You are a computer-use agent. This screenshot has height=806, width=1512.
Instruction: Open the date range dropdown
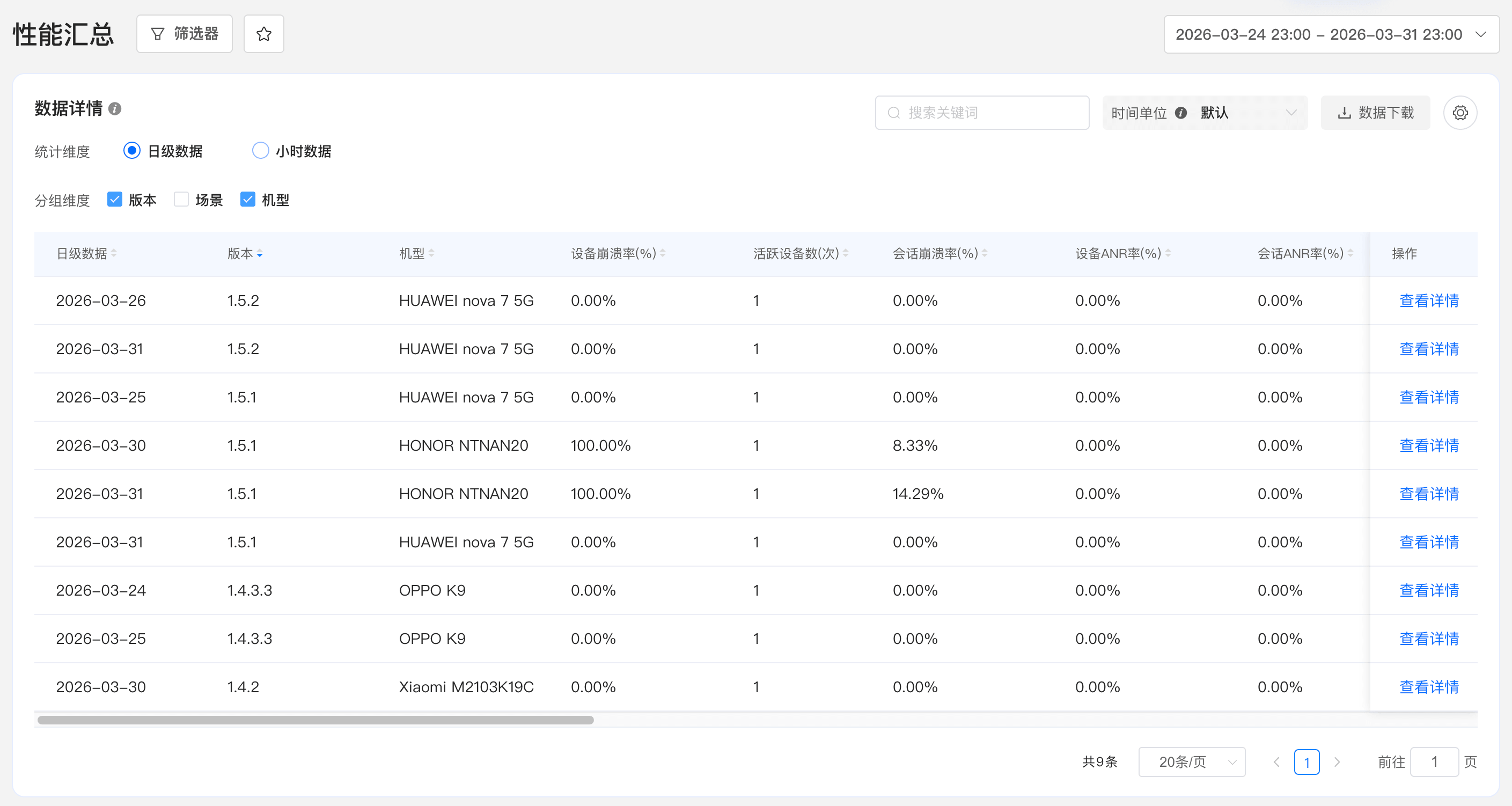[1331, 35]
